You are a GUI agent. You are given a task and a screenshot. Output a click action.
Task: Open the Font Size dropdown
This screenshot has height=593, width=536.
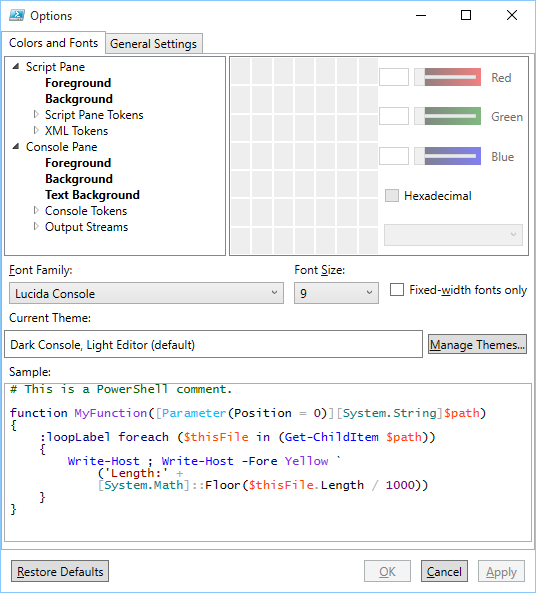(x=336, y=293)
